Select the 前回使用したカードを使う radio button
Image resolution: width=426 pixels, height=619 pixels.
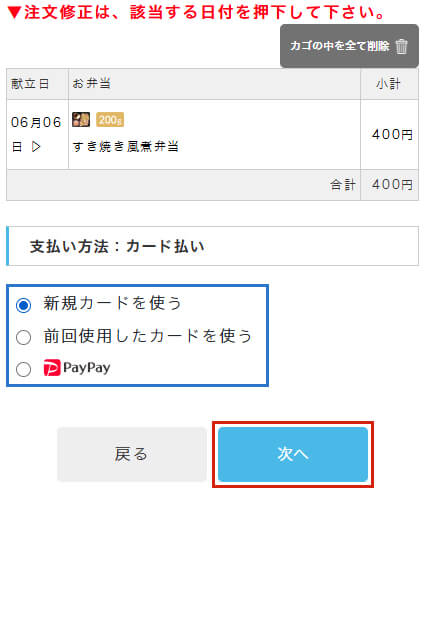click(24, 338)
